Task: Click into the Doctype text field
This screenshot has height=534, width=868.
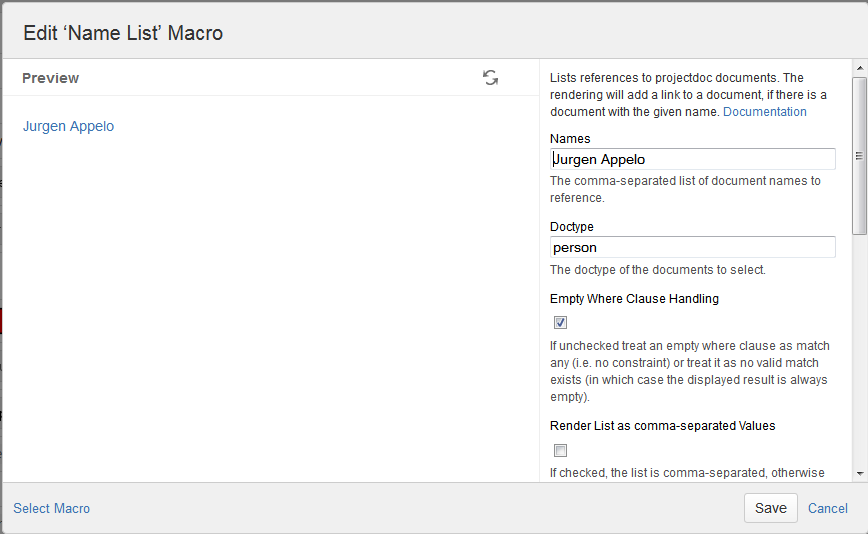Action: click(x=692, y=247)
